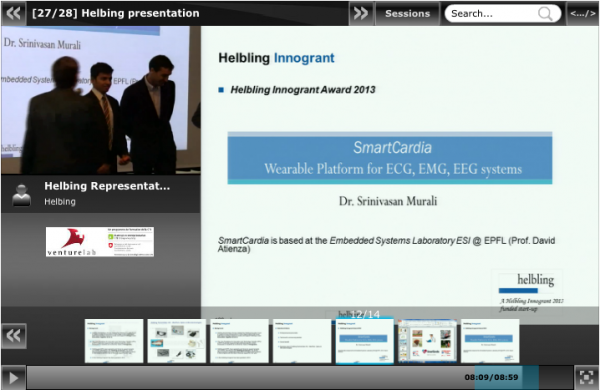Start playback with the play button
Viewport: 600px width, 390px height.
tap(13, 378)
